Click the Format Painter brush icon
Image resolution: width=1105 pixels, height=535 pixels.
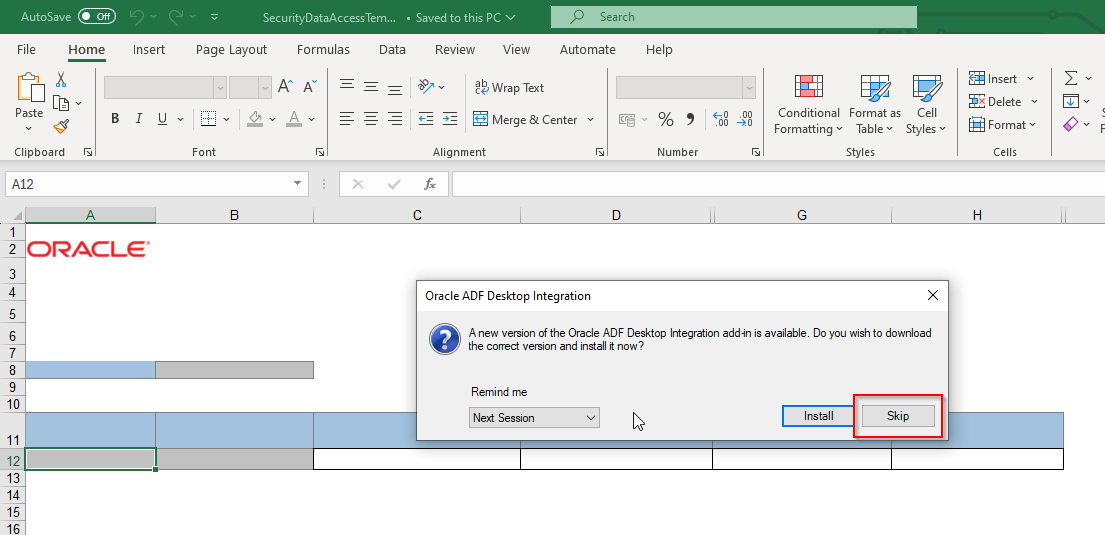tap(61, 127)
